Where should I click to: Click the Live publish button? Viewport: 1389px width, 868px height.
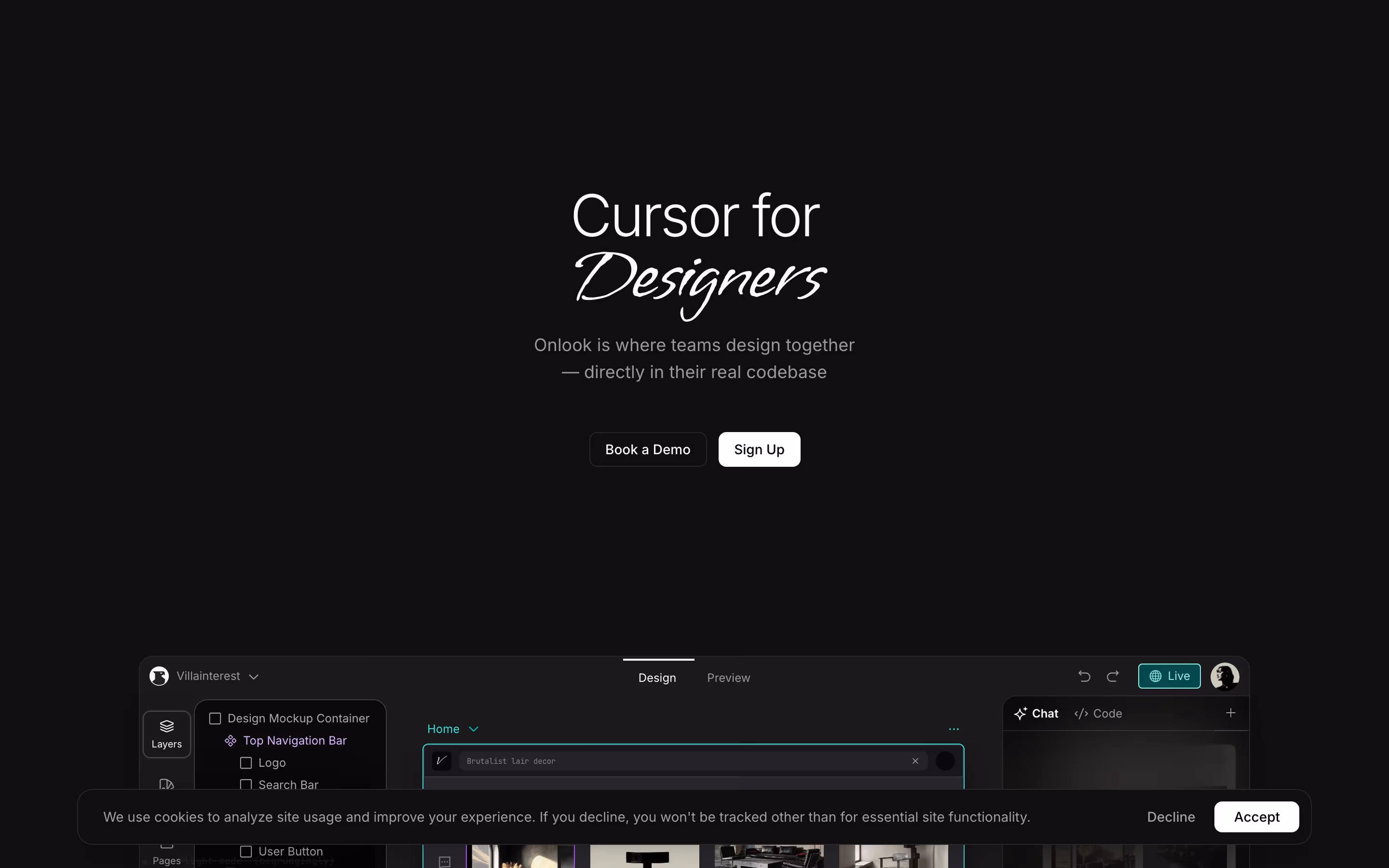click(1169, 676)
